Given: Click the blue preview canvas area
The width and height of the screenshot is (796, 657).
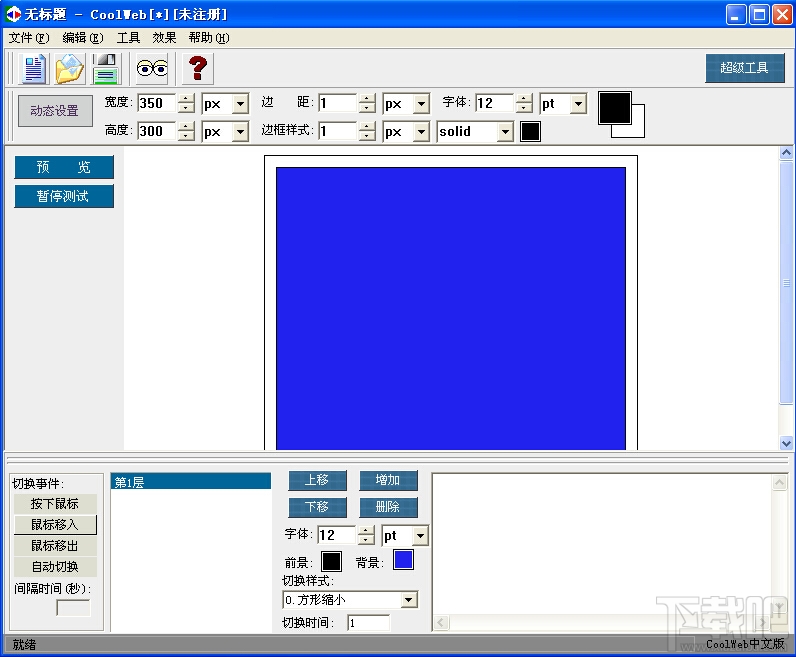Looking at the screenshot, I should click(451, 308).
